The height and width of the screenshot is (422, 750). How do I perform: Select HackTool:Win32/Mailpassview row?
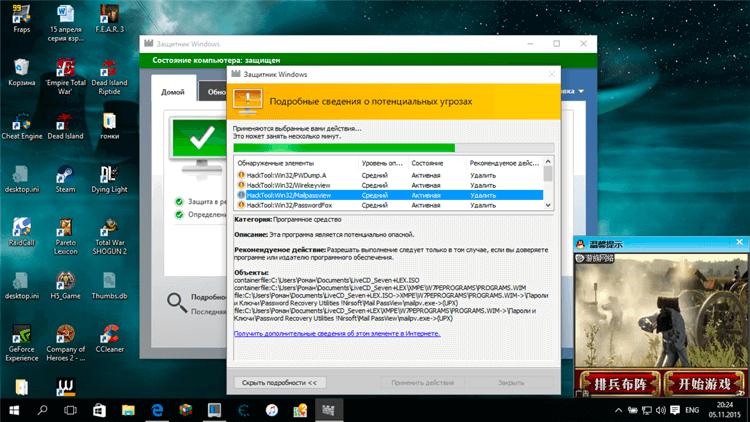(388, 195)
